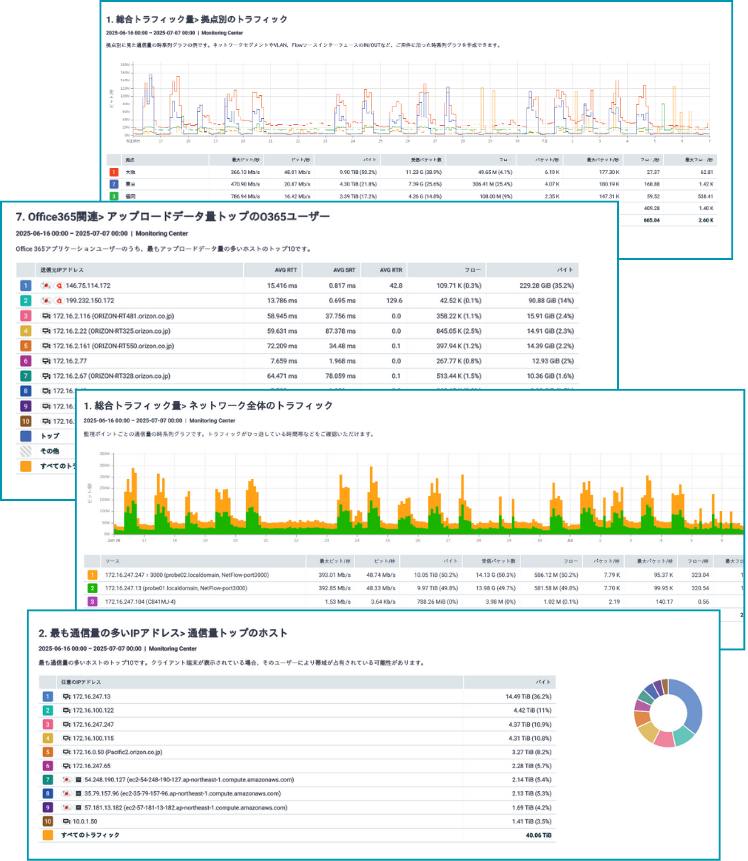Image resolution: width=748 pixels, height=861 pixels.
Task: Click the トップ legend row in Office365 table
Action: [x=50, y=436]
